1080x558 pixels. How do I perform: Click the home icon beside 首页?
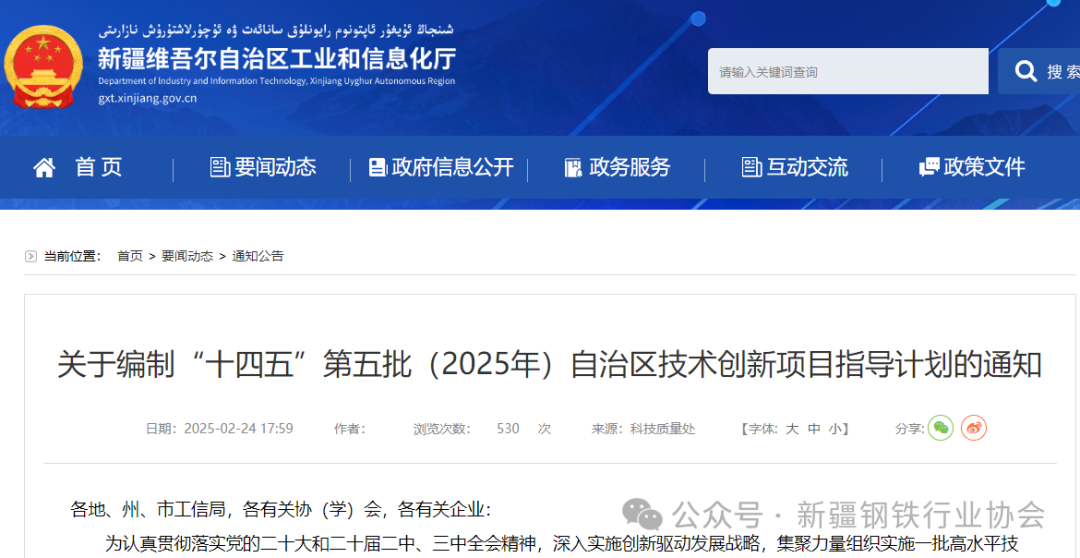(x=44, y=167)
